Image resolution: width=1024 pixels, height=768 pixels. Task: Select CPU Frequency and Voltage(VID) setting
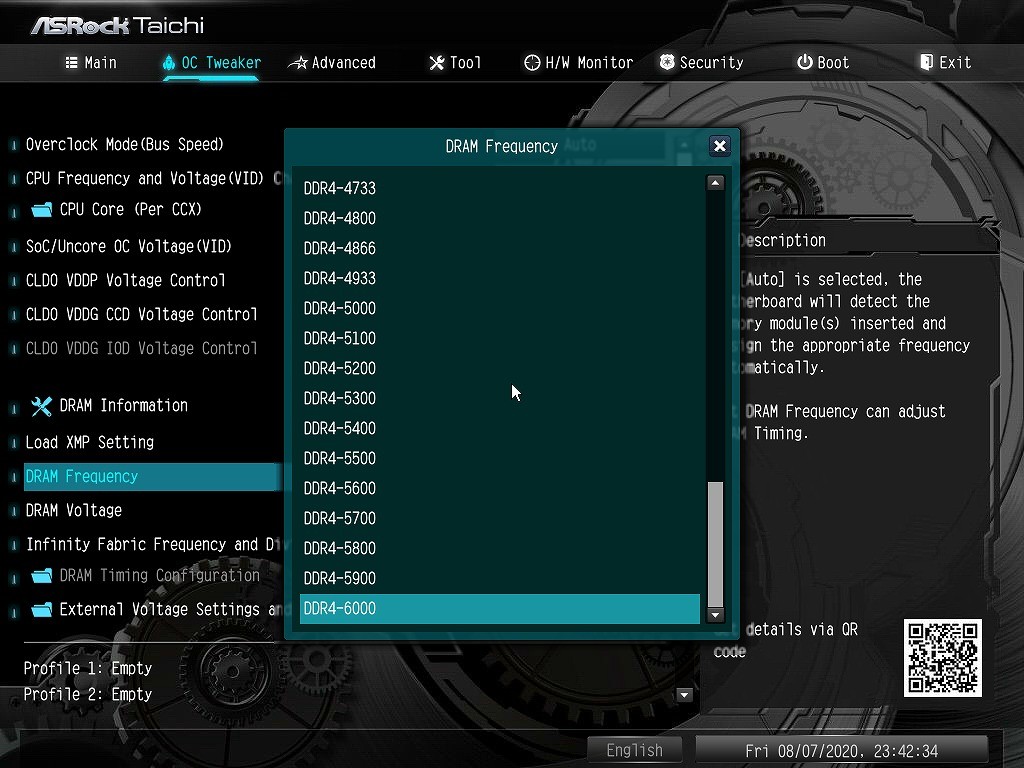[x=144, y=178]
